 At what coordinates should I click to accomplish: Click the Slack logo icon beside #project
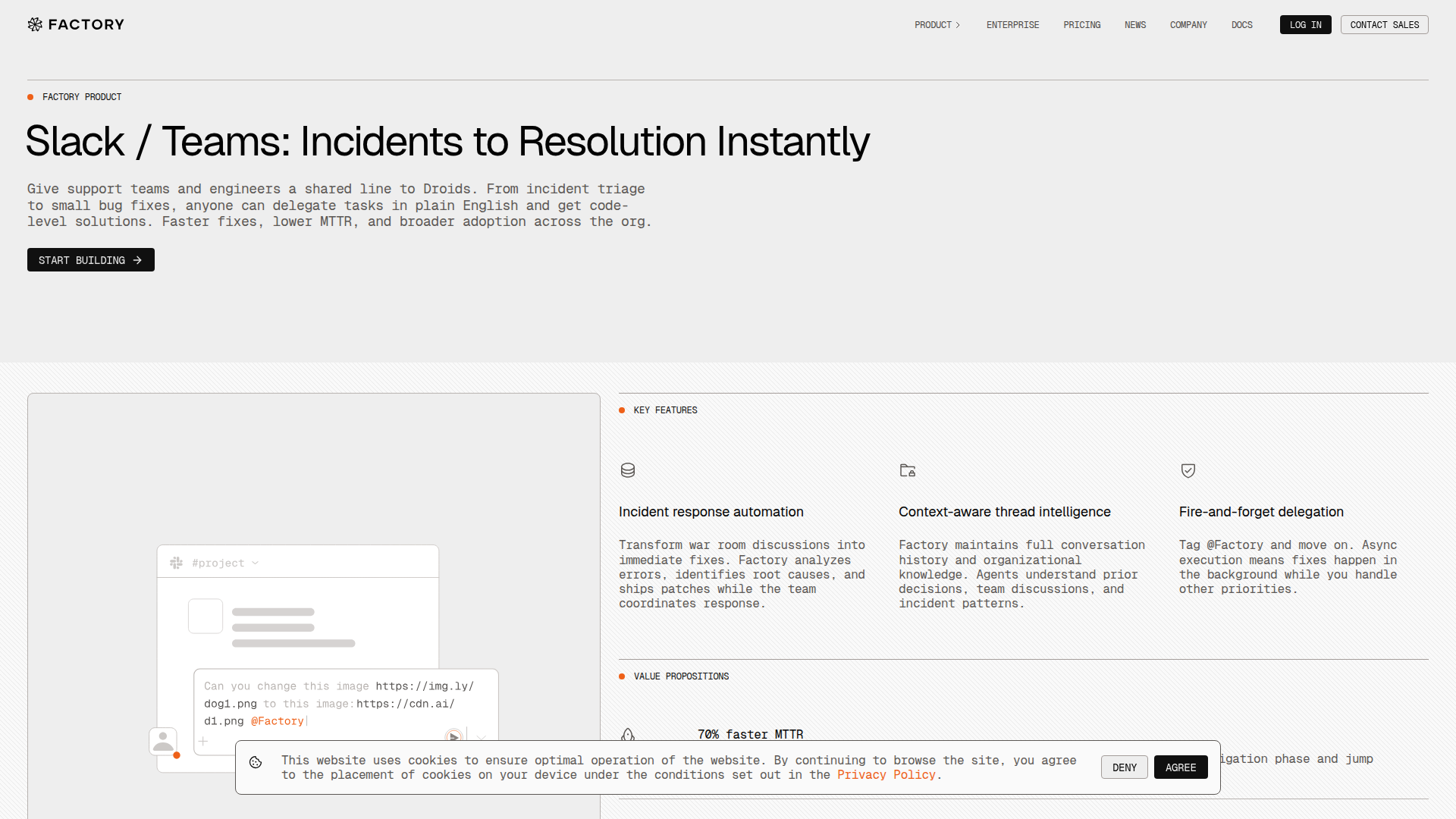(x=177, y=563)
